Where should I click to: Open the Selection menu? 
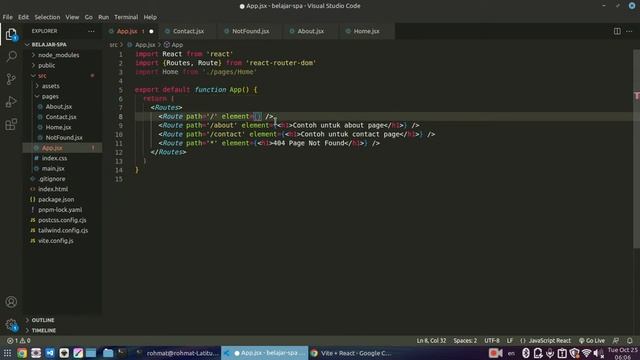click(x=47, y=17)
